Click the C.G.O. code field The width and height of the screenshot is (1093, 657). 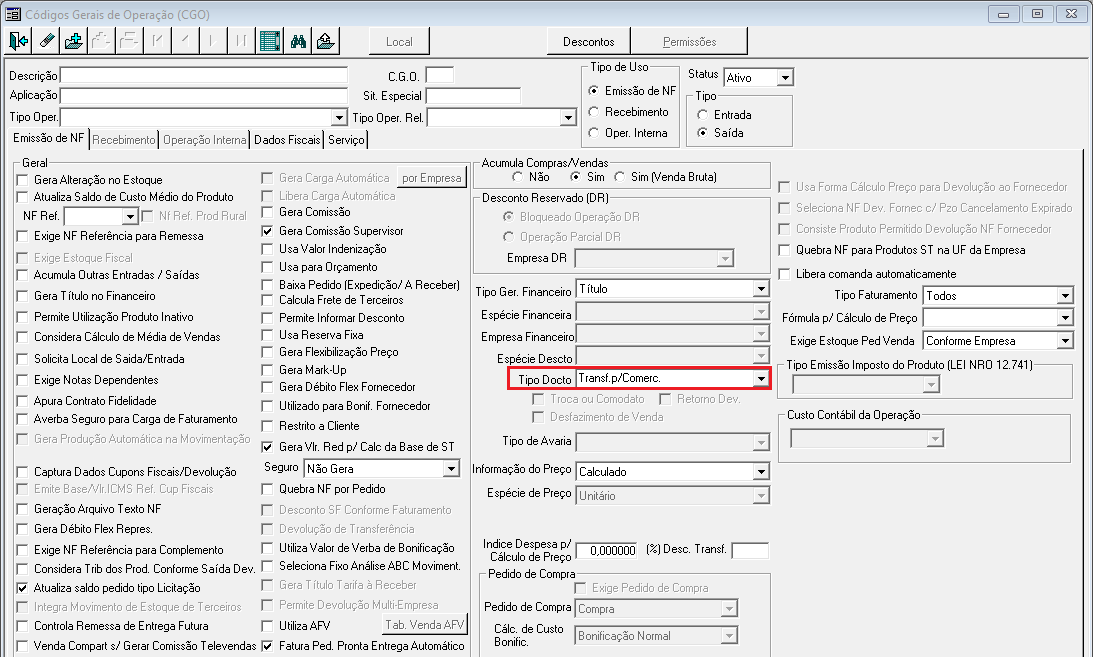click(x=440, y=75)
